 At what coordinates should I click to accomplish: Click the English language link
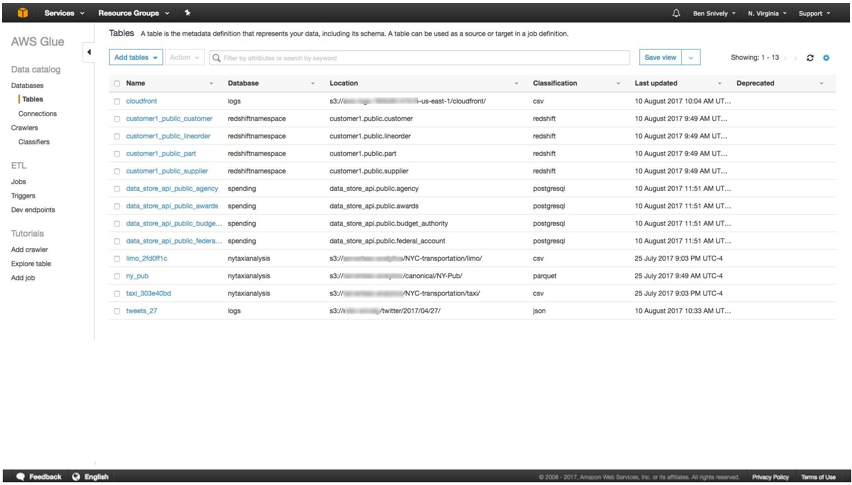click(x=96, y=477)
